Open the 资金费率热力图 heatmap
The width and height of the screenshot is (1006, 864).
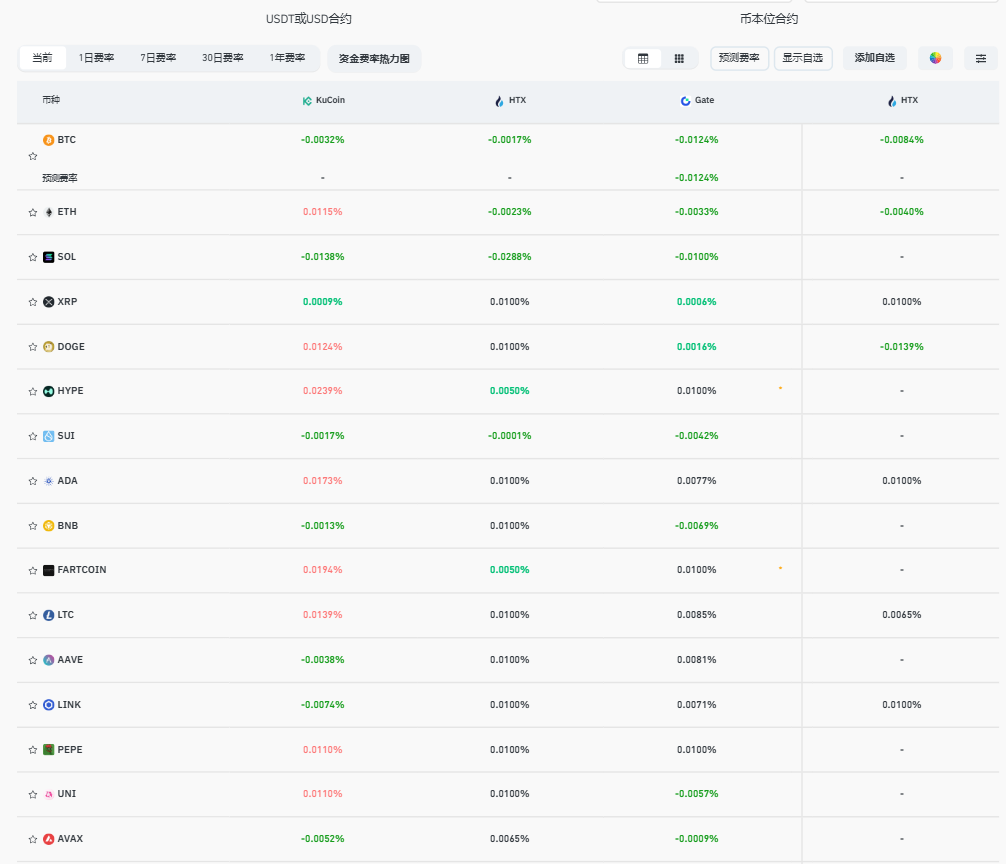(374, 59)
